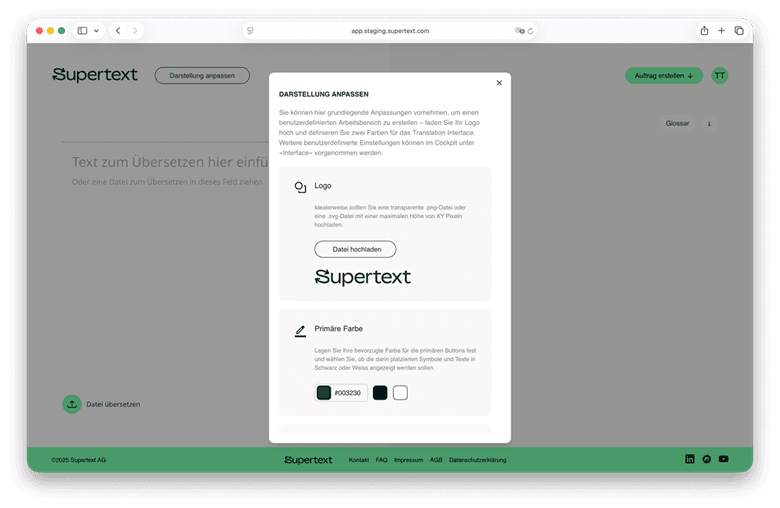Click the translate icon in address bar
This screenshot has height=508, width=780.
[519, 31]
